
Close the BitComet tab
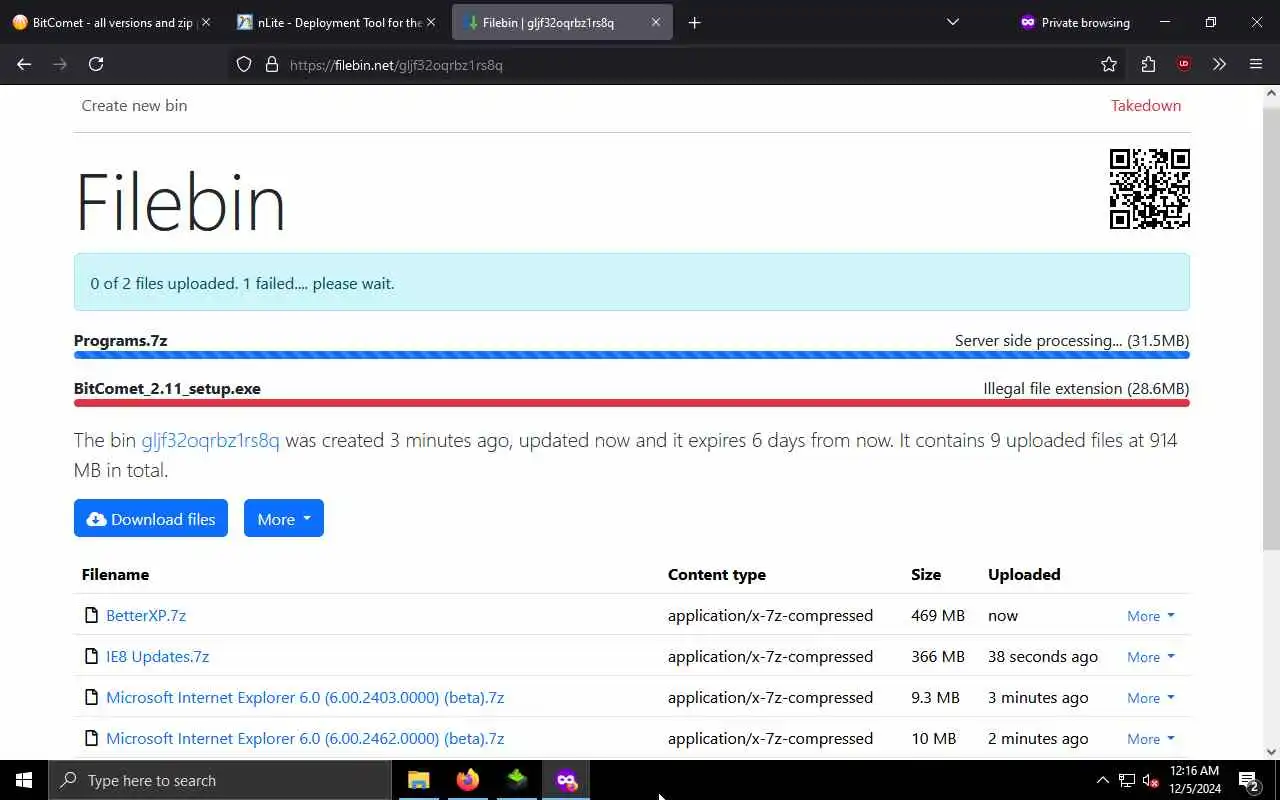click(206, 22)
